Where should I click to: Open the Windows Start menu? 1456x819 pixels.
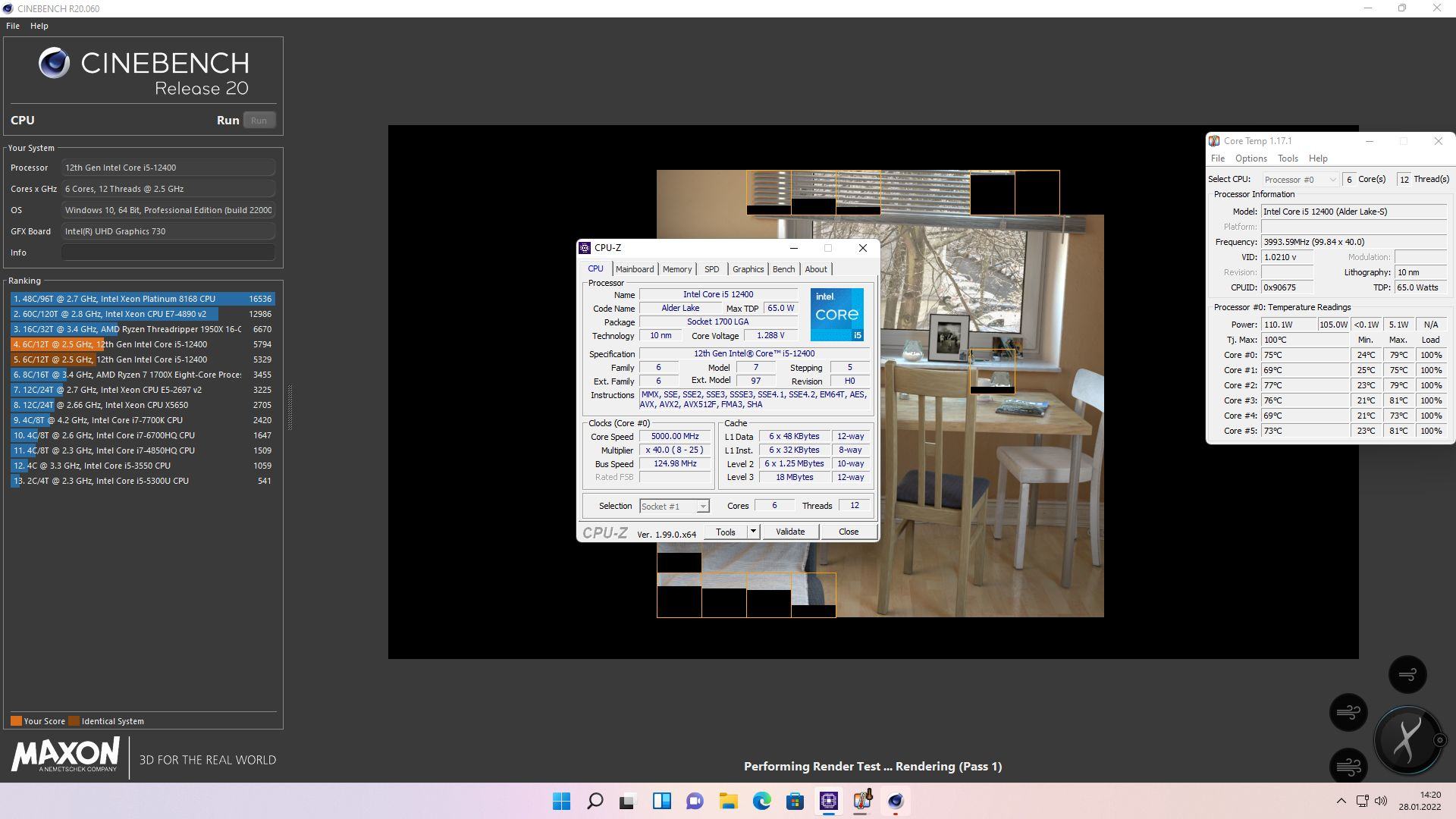pos(561,801)
